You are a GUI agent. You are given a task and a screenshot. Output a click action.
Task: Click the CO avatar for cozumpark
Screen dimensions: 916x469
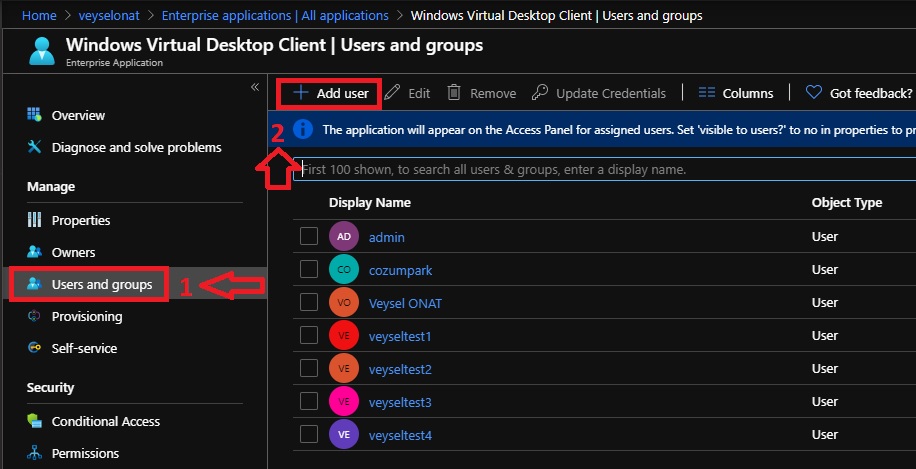pos(344,270)
